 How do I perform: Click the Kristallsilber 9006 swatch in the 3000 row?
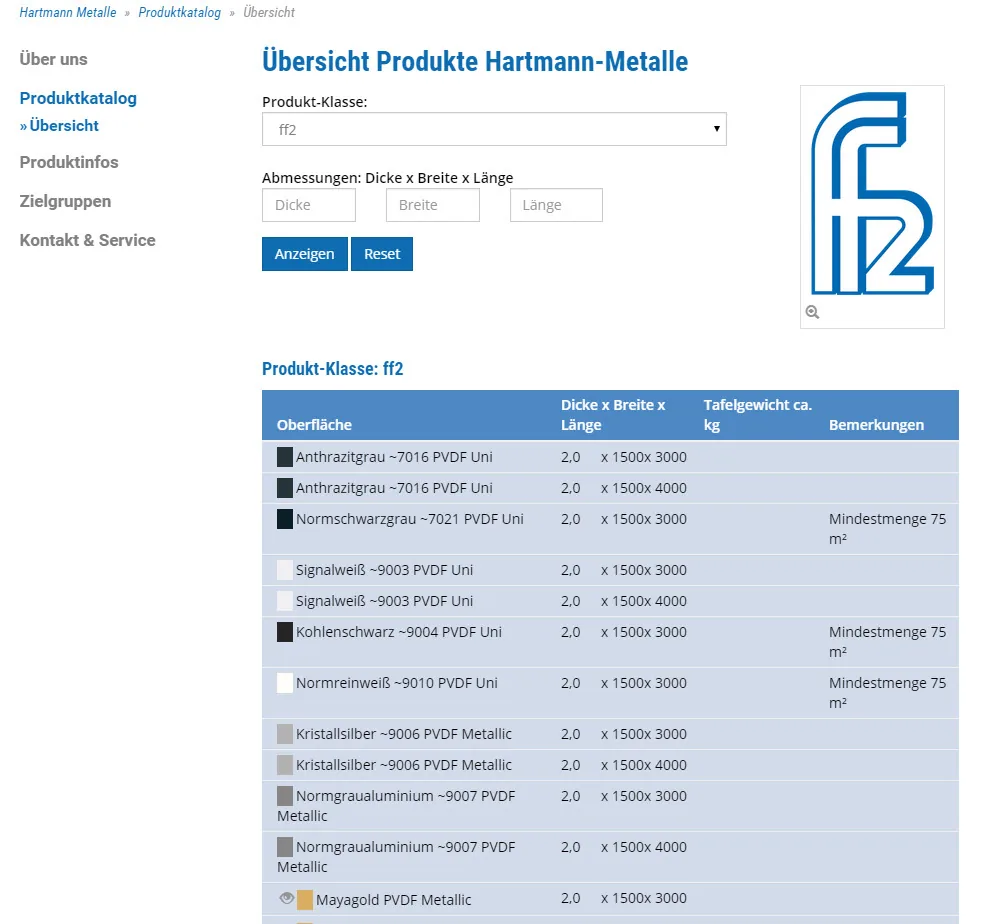[x=285, y=734]
